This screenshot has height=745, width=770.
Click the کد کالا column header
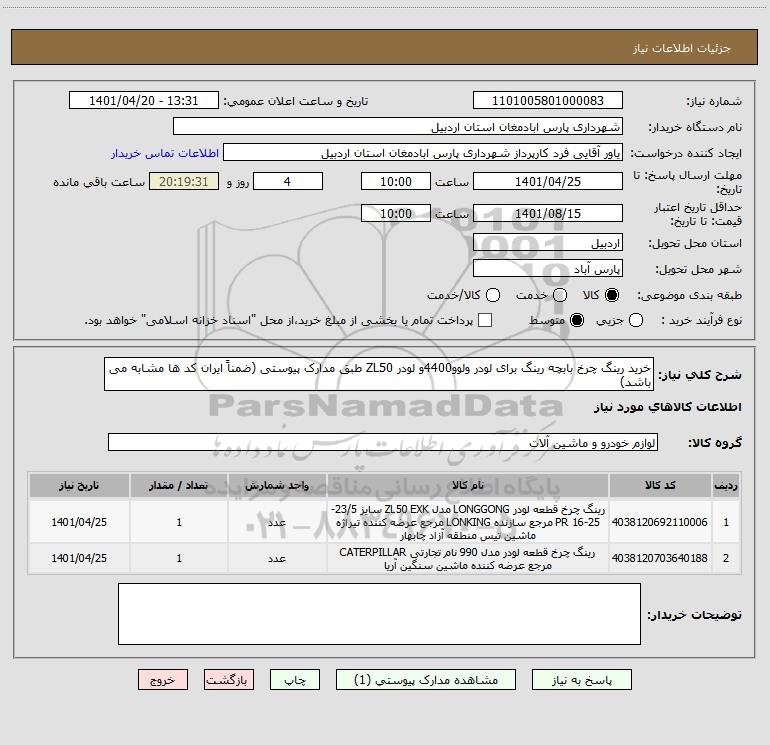click(660, 485)
